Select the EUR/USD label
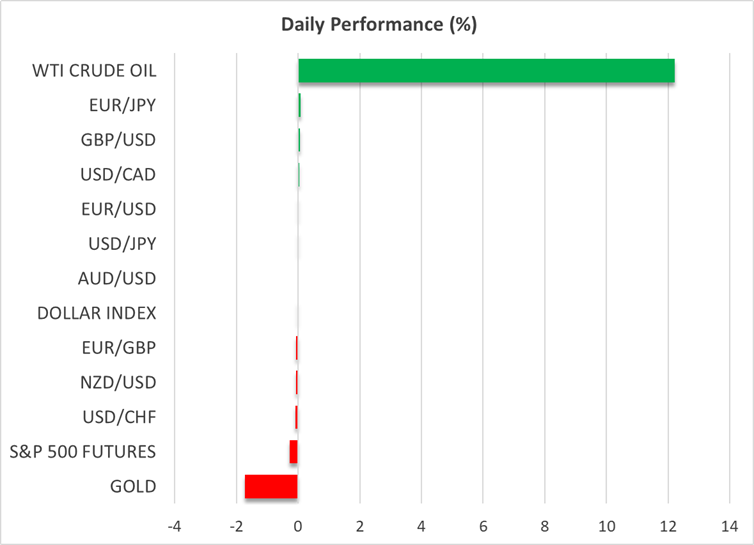Screen dimensions: 754x545 (118, 209)
